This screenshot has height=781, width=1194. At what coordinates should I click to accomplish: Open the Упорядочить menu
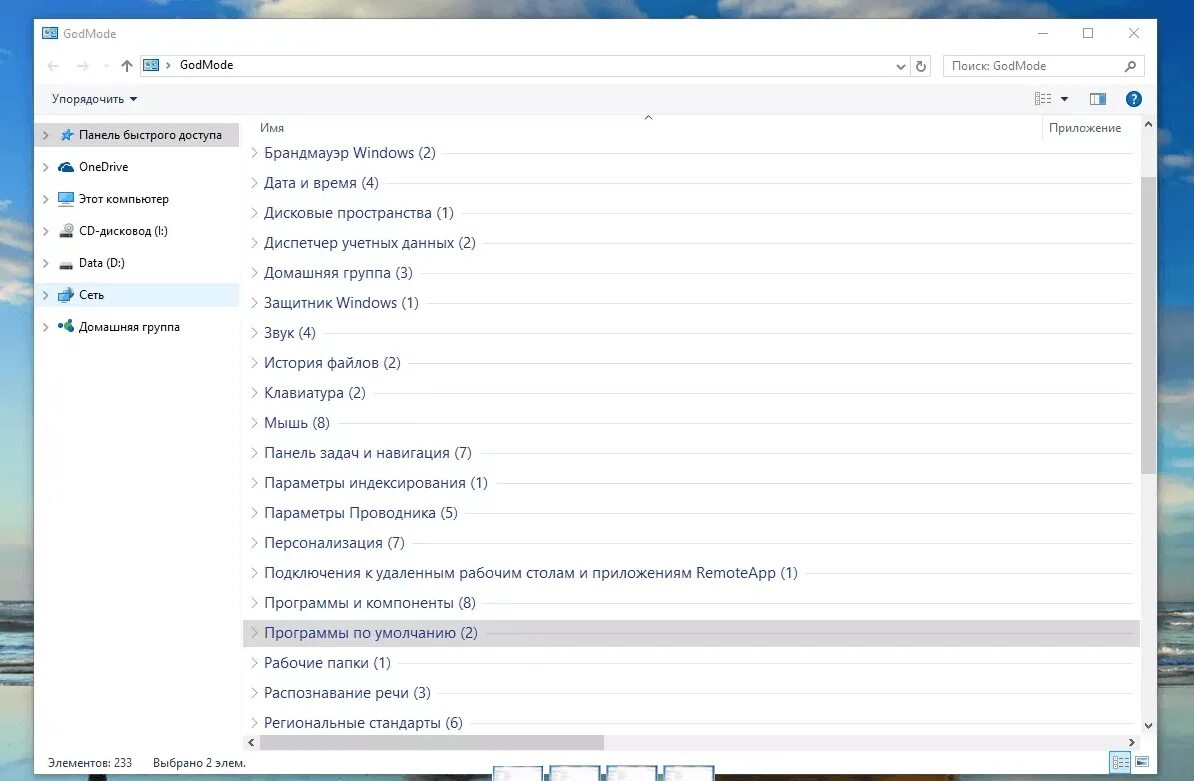pos(94,99)
